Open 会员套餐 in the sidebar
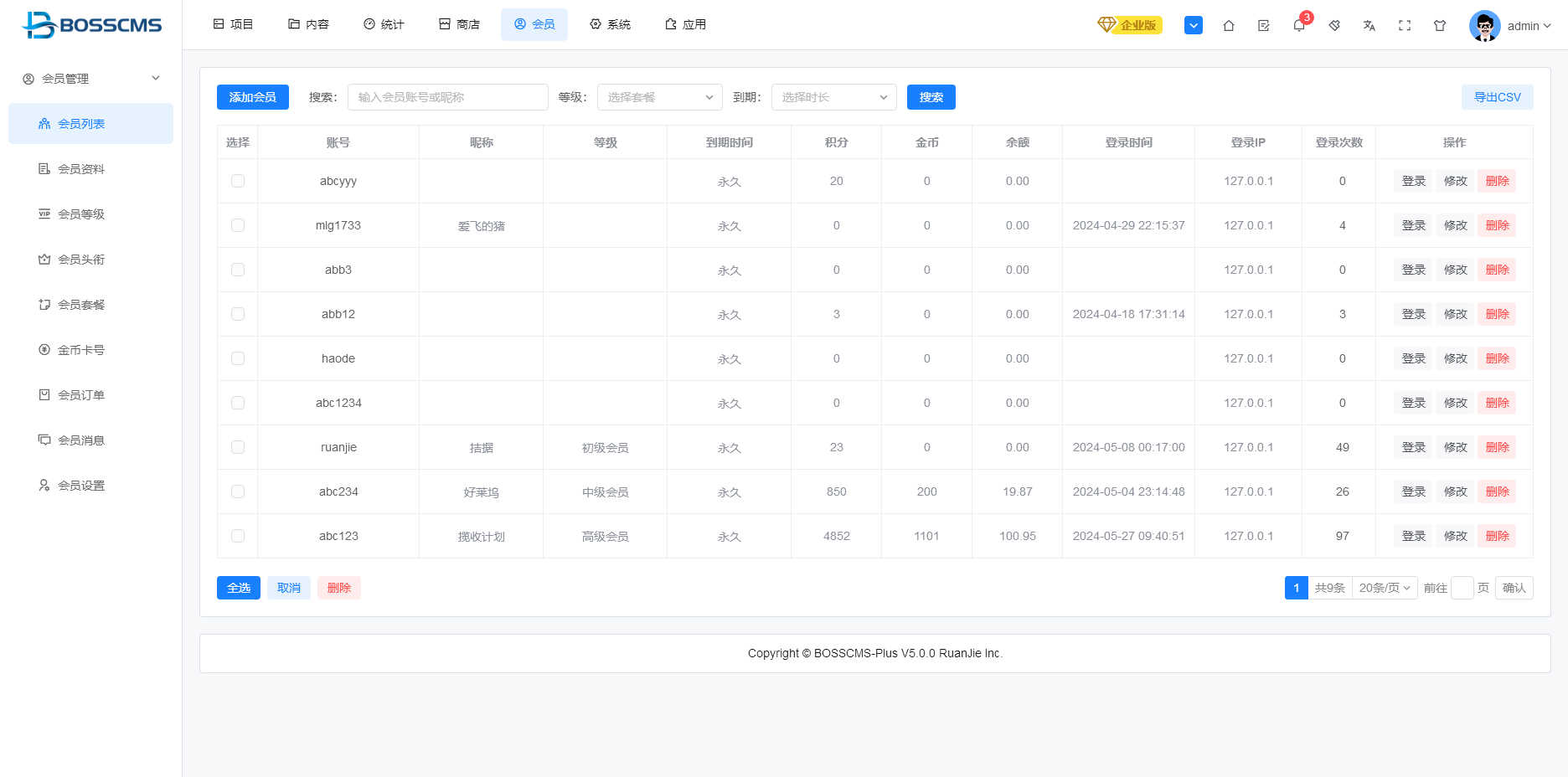This screenshot has width=1568, height=777. 90,304
